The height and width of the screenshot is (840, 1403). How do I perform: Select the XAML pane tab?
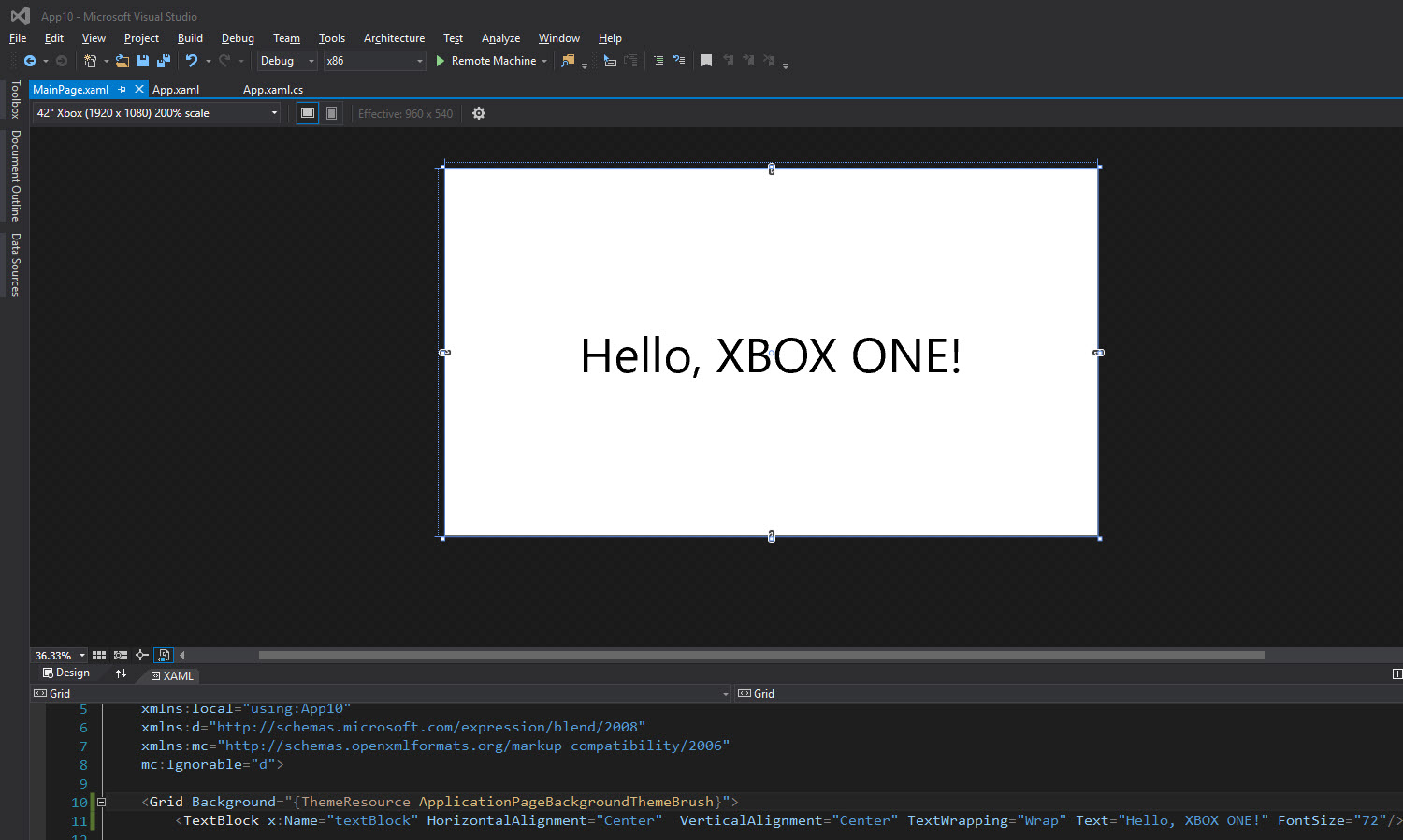[172, 675]
